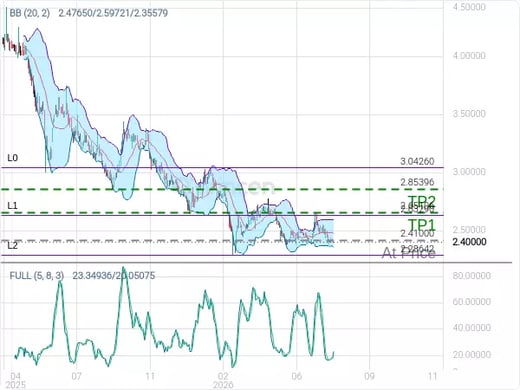
Task: Click the 09 date axis label
Action: 369,376
